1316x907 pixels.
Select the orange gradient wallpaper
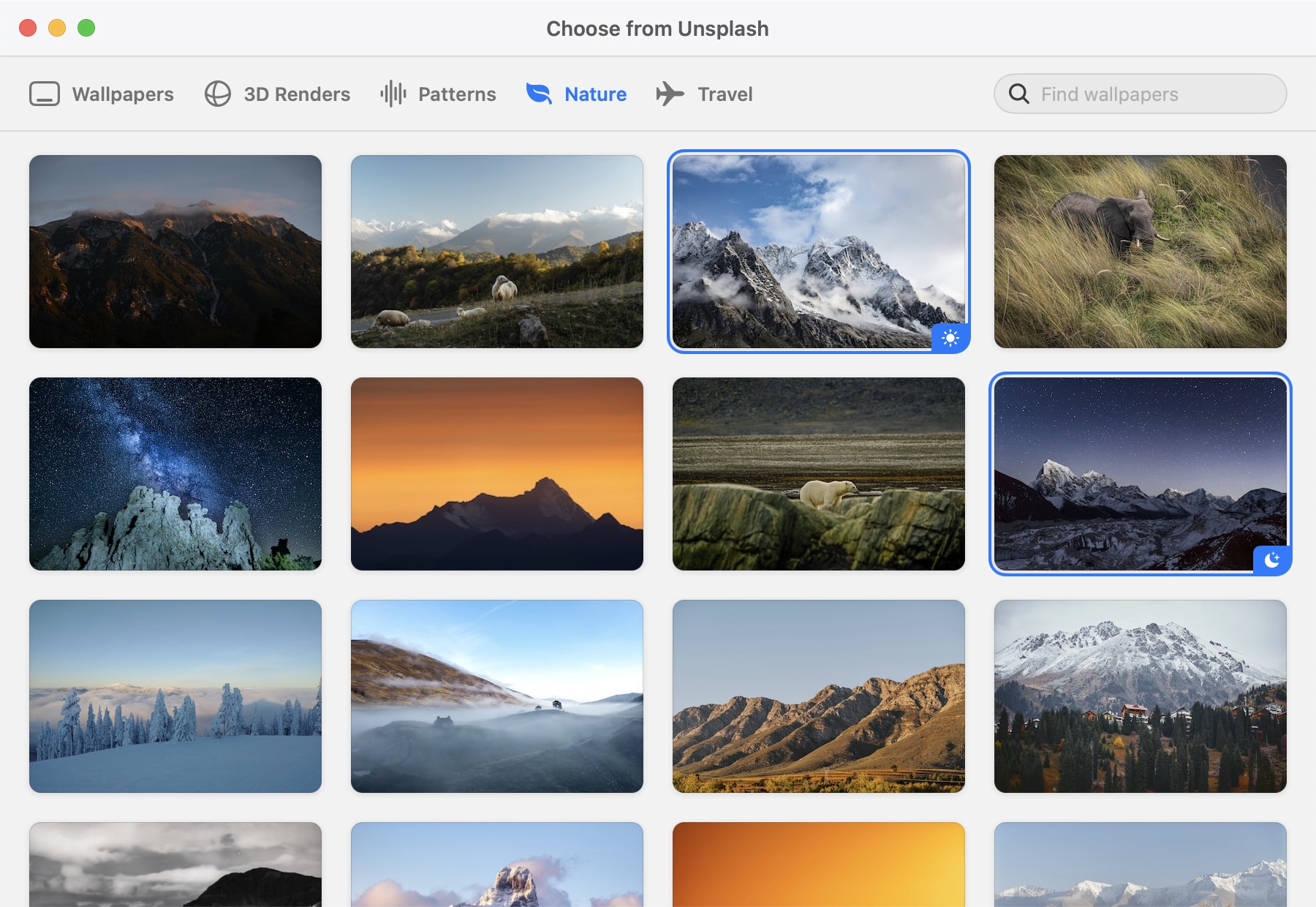pyautogui.click(x=819, y=865)
